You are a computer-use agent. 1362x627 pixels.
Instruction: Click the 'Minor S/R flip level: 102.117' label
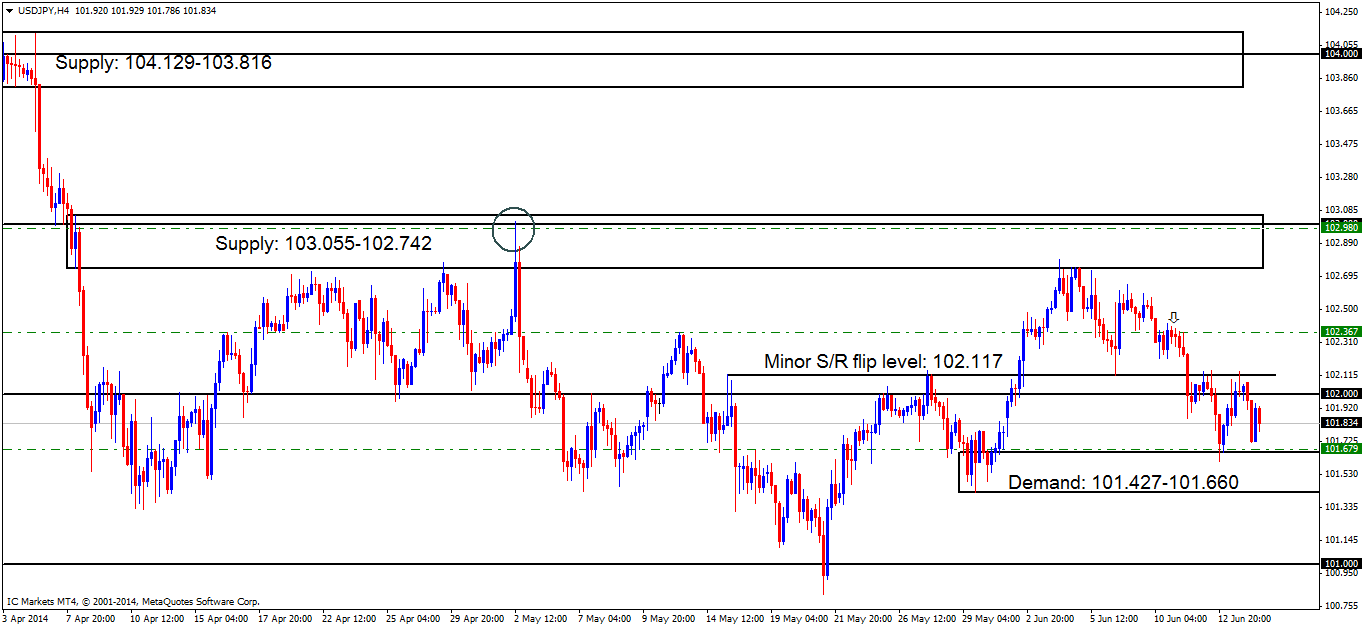[x=883, y=361]
